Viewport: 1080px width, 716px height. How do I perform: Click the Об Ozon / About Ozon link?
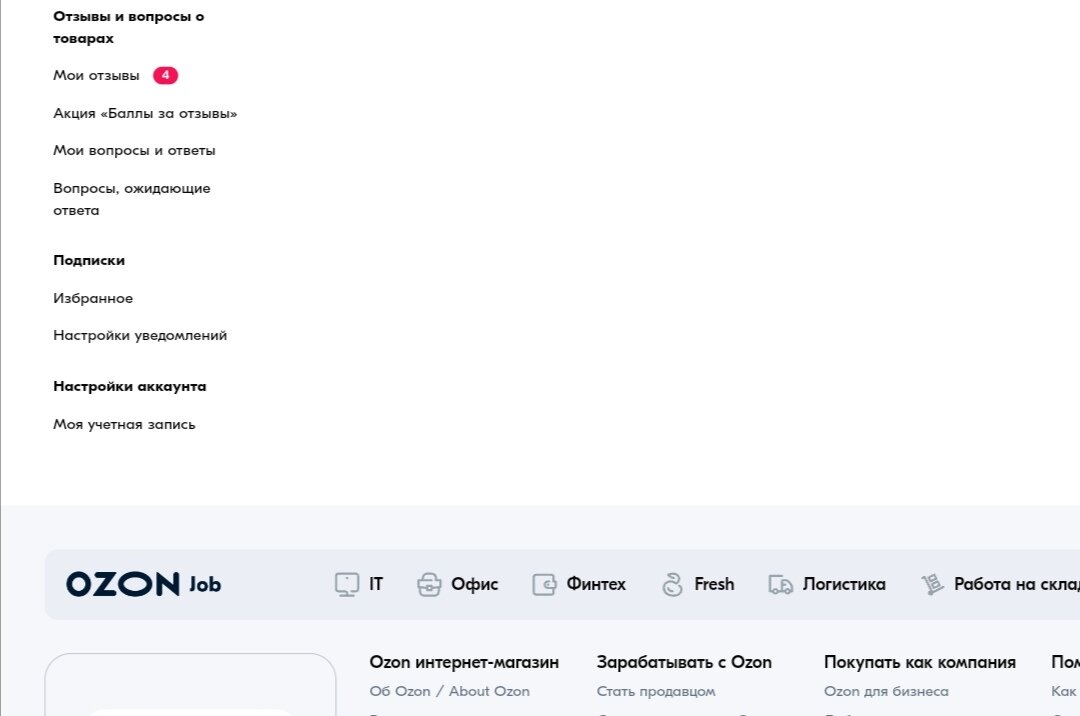tap(449, 691)
